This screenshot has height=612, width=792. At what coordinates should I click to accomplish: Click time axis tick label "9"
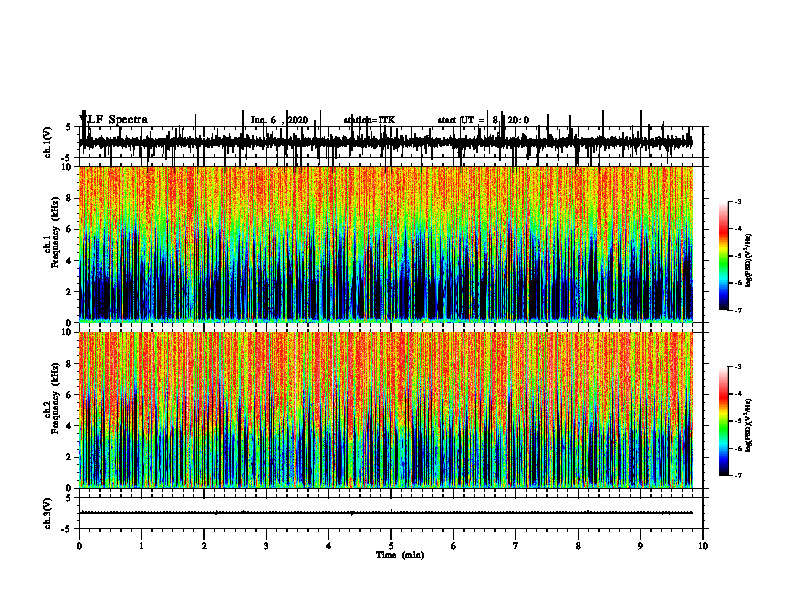[x=640, y=546]
